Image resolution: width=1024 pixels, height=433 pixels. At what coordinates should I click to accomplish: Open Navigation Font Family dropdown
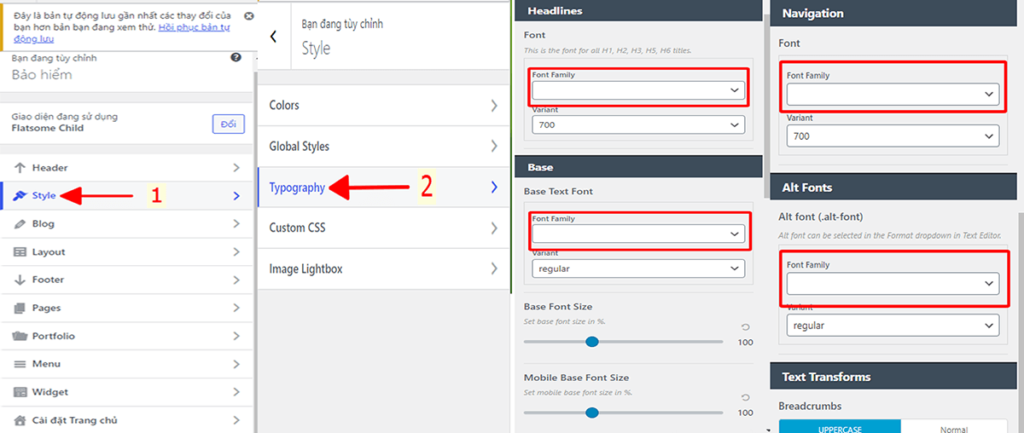(892, 94)
